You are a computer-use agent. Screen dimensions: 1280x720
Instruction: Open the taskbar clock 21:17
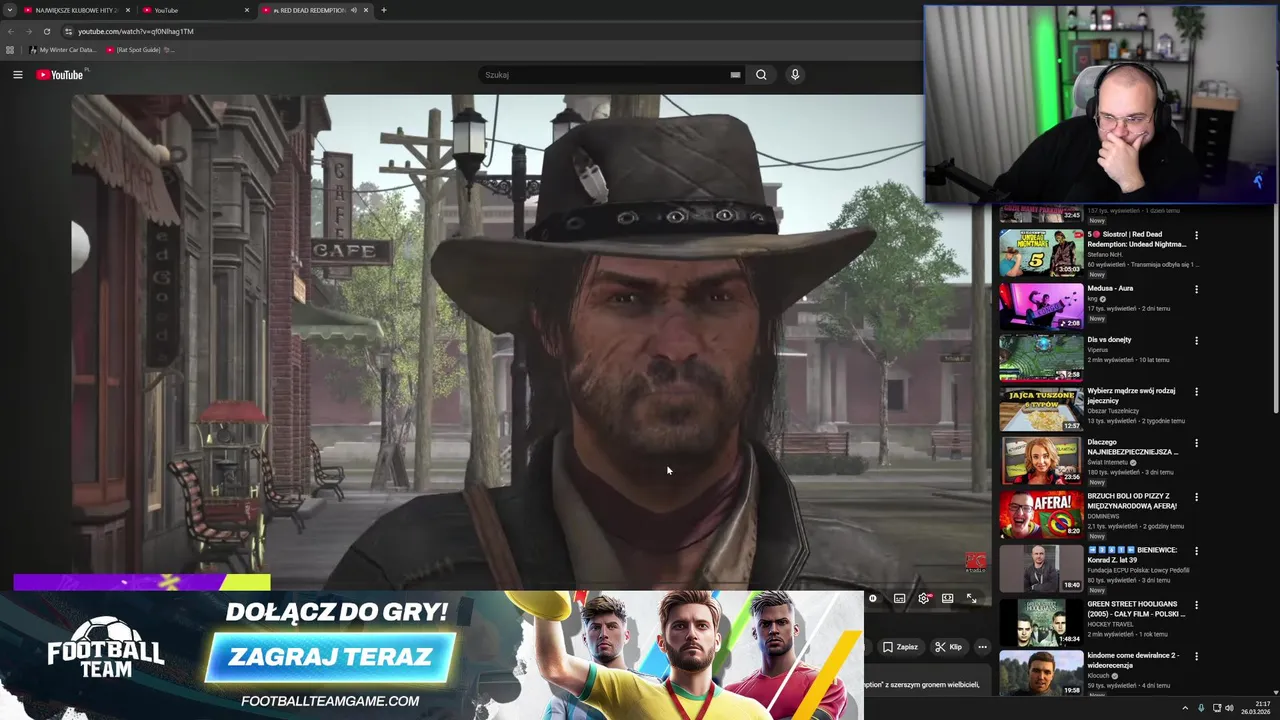click(1255, 708)
